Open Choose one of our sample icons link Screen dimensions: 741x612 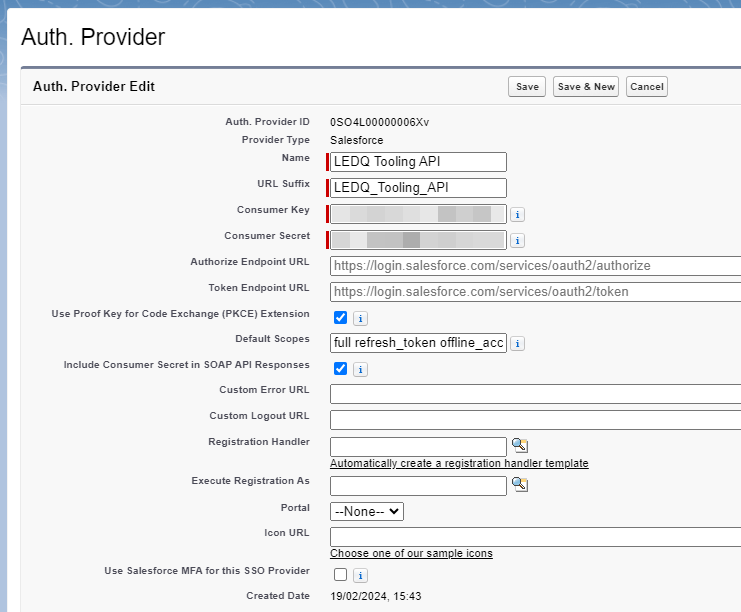(x=412, y=553)
